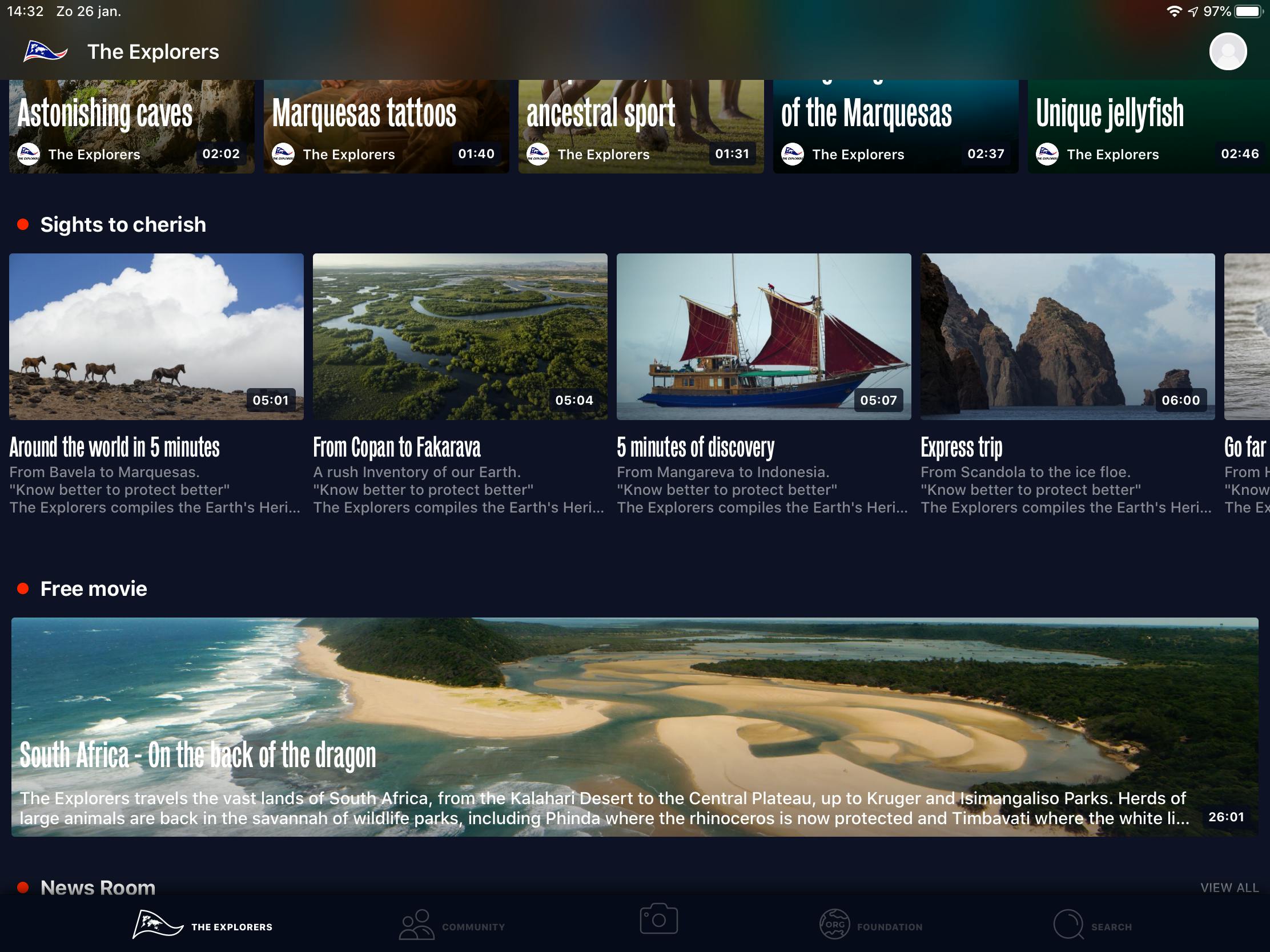Tap the 5 minutes of discovery title
This screenshot has width=1270, height=952.
[696, 447]
